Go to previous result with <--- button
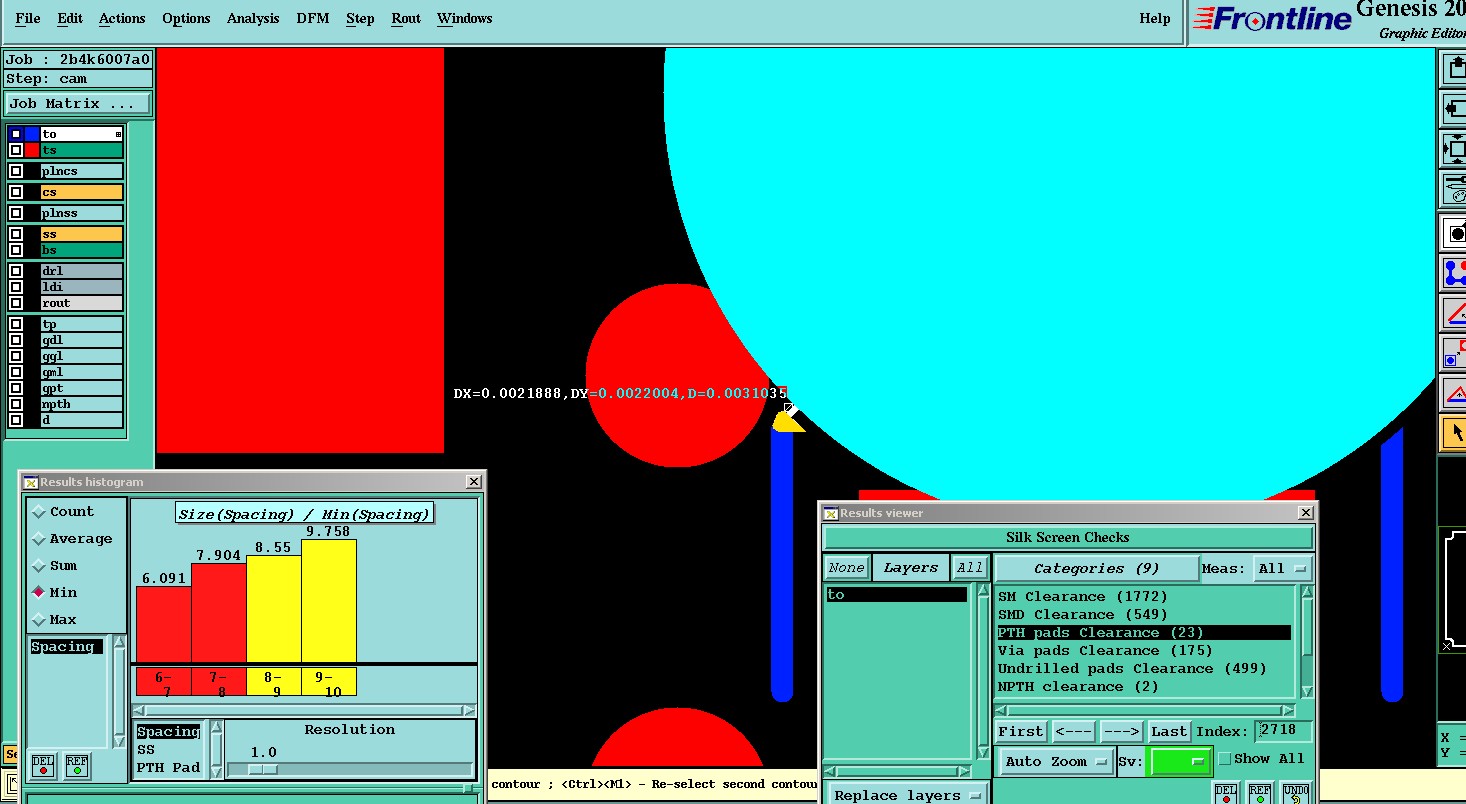The image size is (1466, 804). pos(1072,731)
